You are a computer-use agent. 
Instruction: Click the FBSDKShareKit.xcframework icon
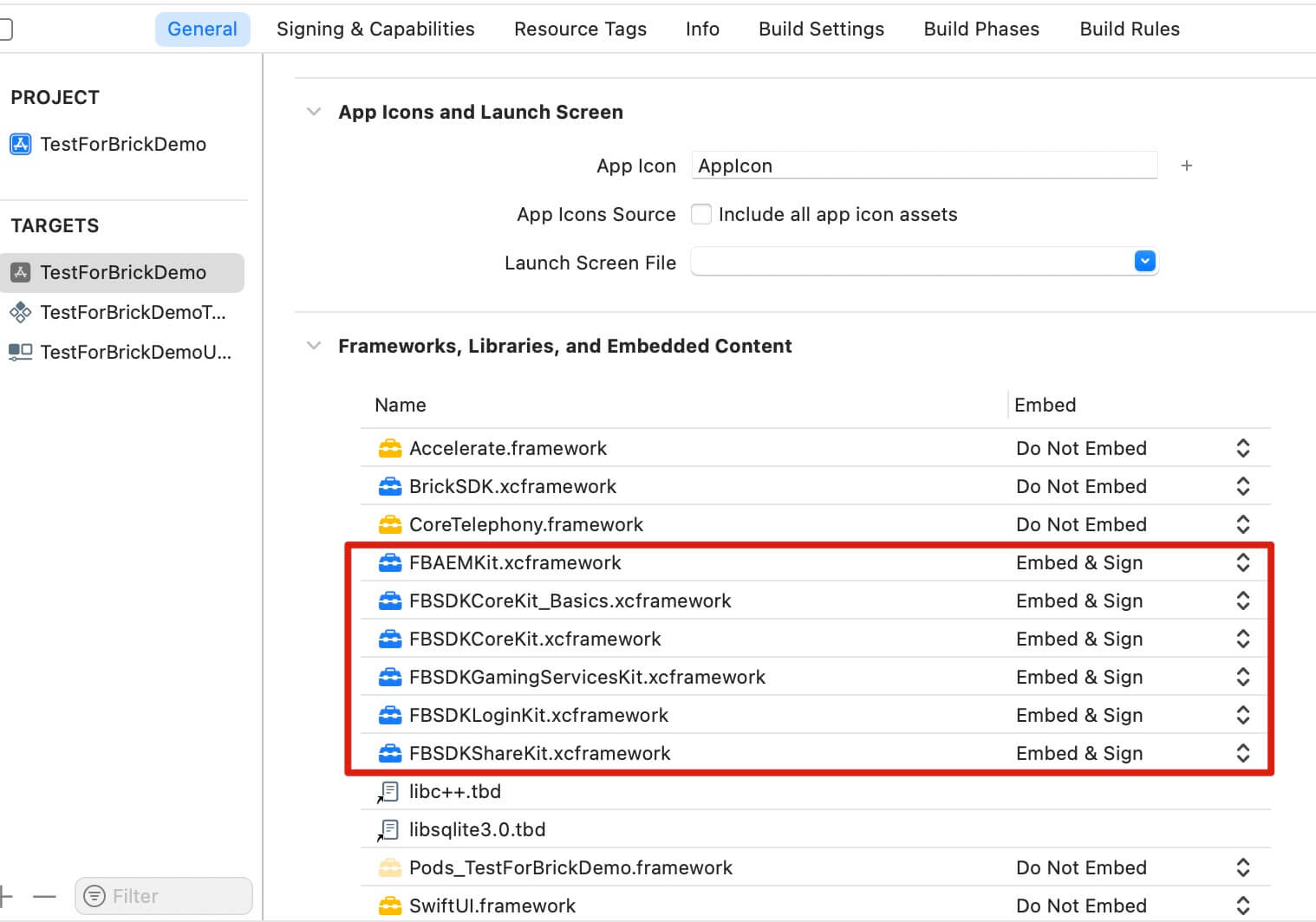tap(390, 753)
